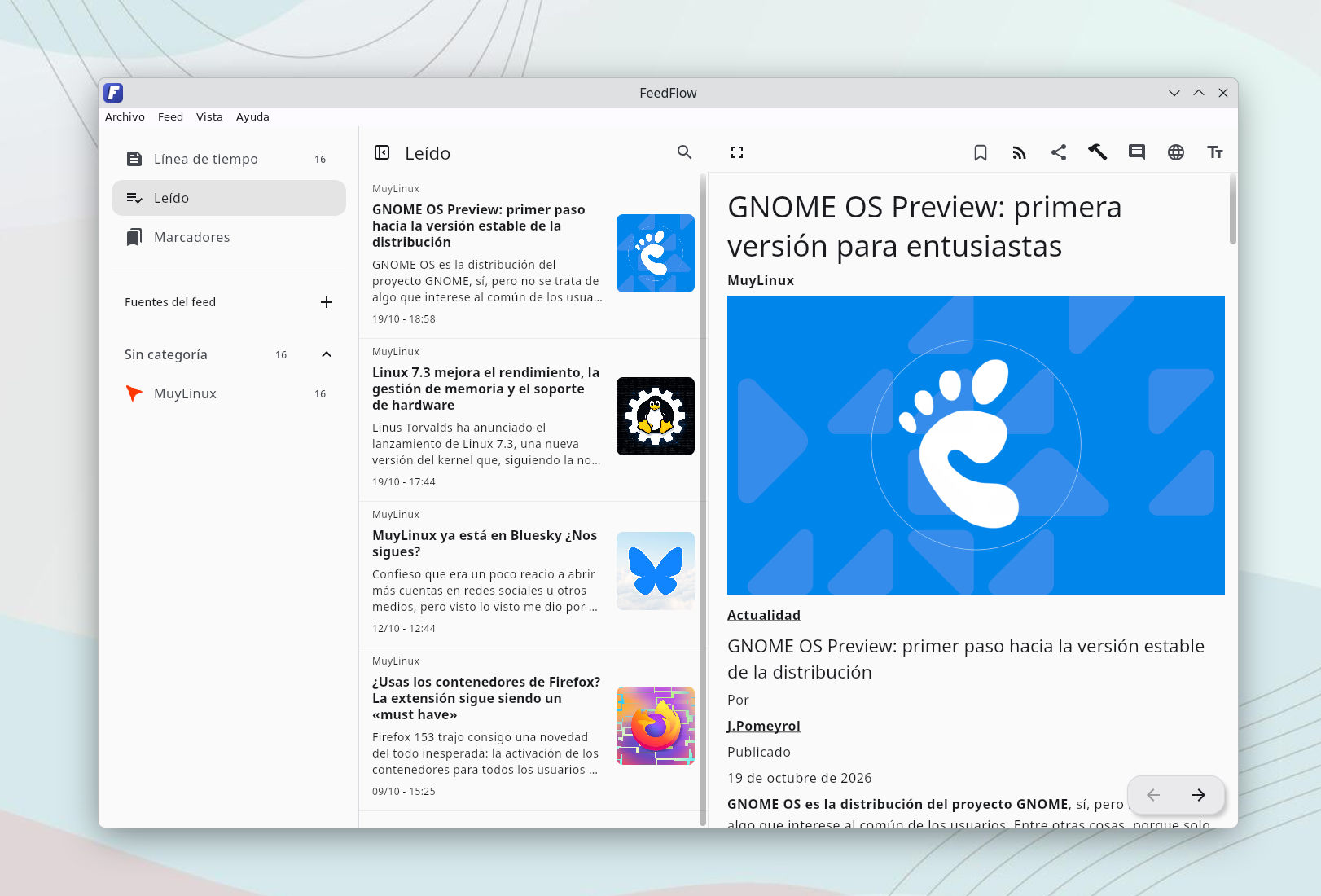
Task: Open the J.Pomeyrol author link
Action: tap(764, 726)
